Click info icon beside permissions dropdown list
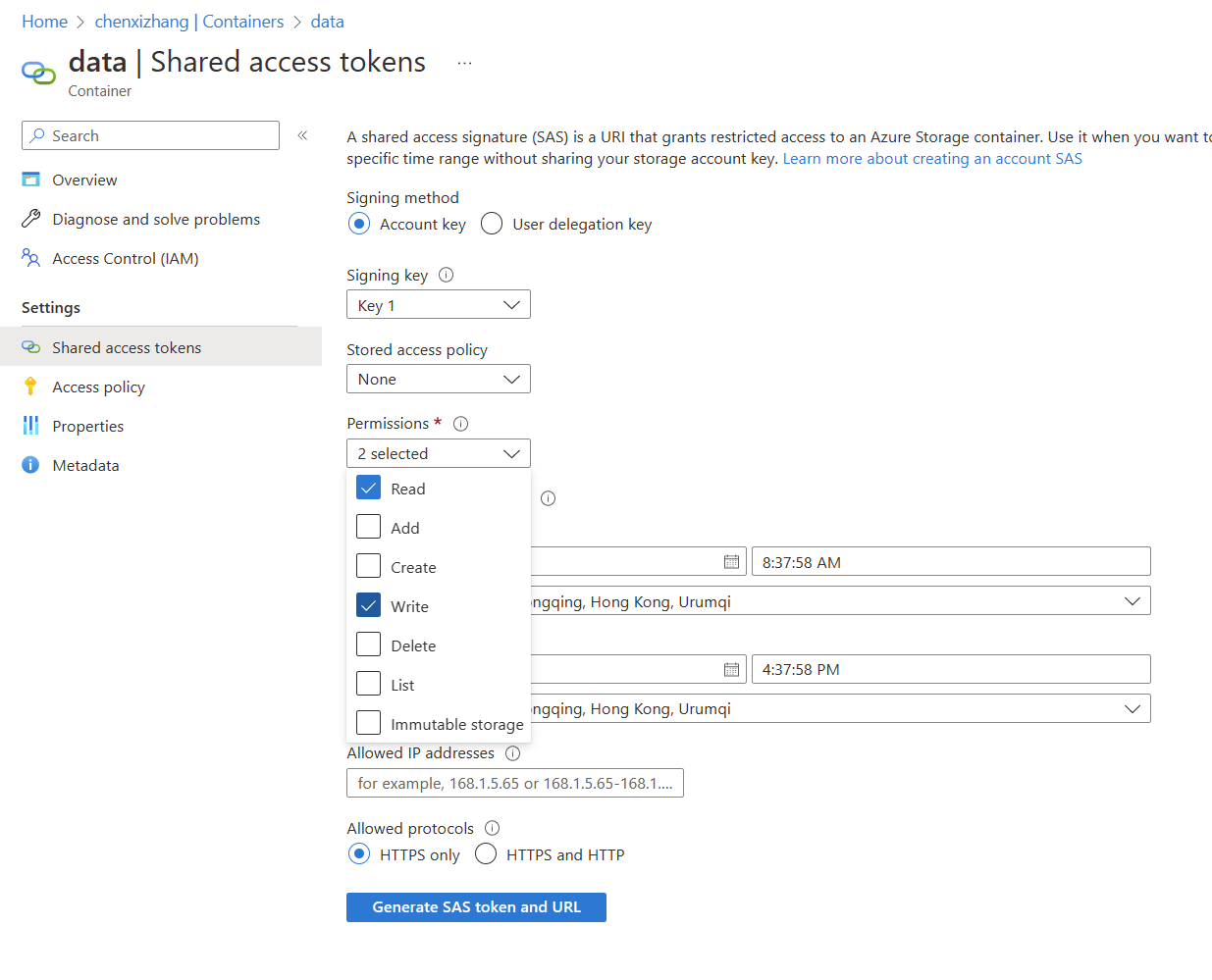 [548, 498]
